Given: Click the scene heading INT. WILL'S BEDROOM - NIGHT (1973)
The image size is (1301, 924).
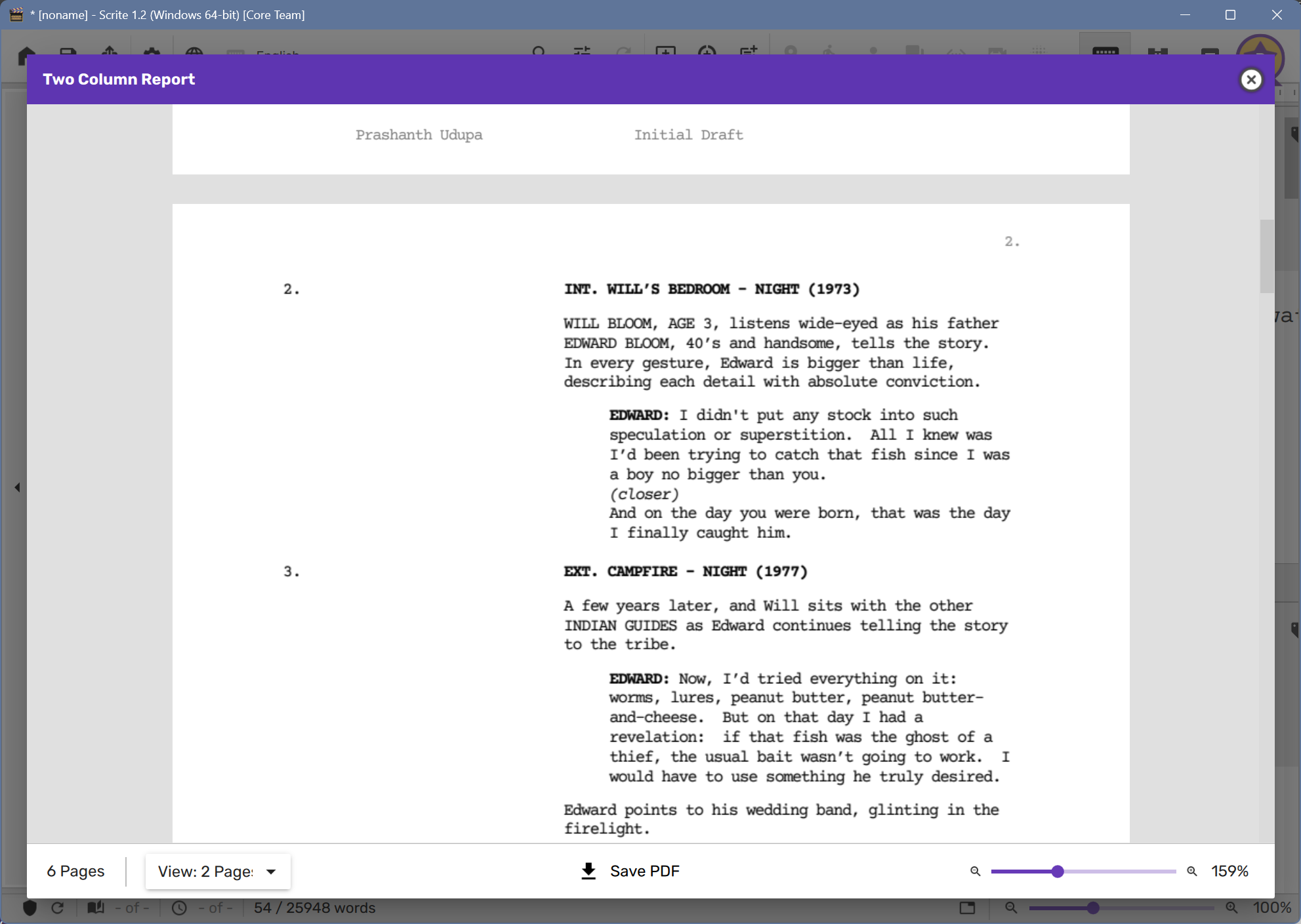Looking at the screenshot, I should (712, 289).
